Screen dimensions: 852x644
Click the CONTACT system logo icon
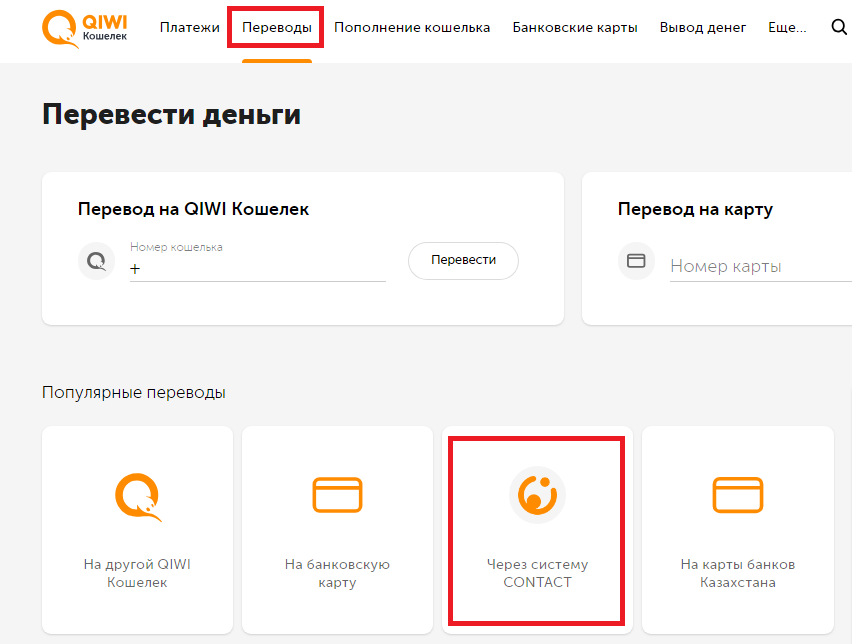pyautogui.click(x=537, y=495)
